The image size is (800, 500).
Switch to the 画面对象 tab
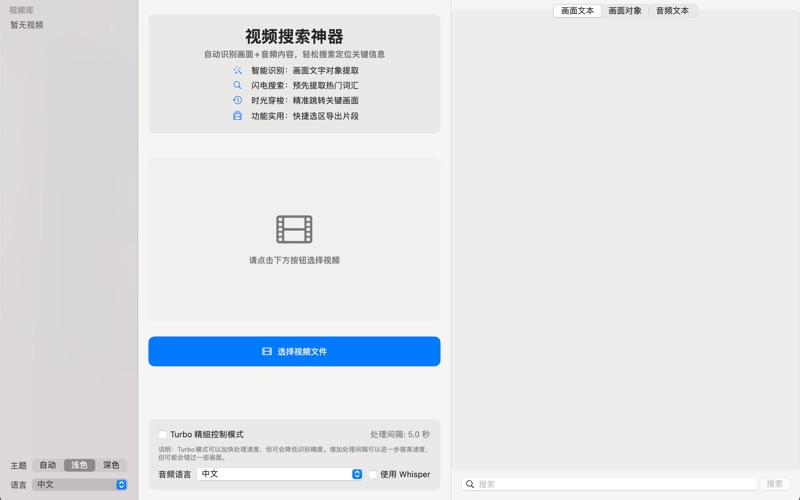coord(624,11)
